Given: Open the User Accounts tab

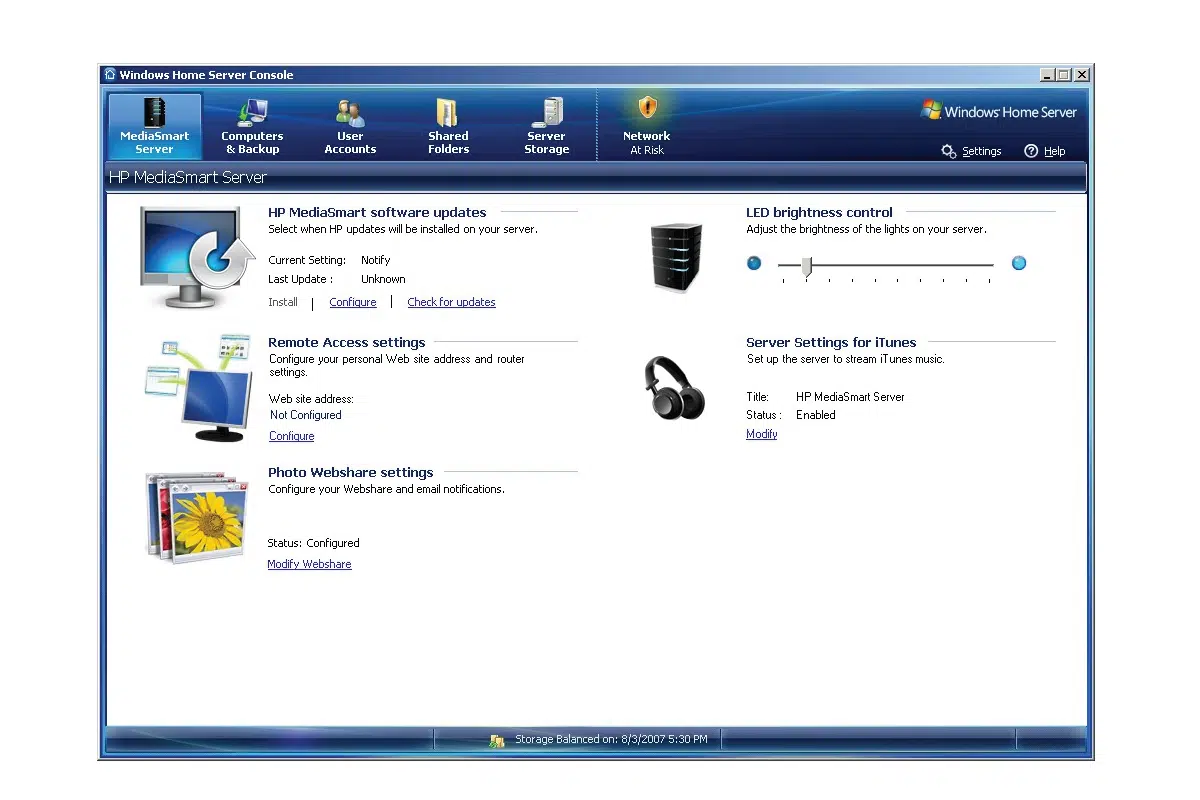Looking at the screenshot, I should 350,126.
